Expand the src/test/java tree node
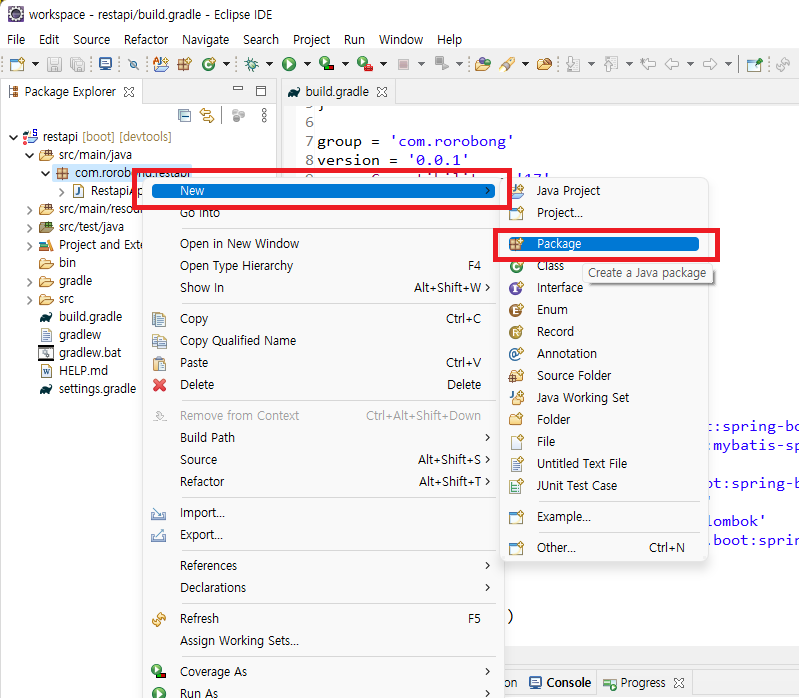Viewport: 799px width, 698px height. click(x=30, y=227)
